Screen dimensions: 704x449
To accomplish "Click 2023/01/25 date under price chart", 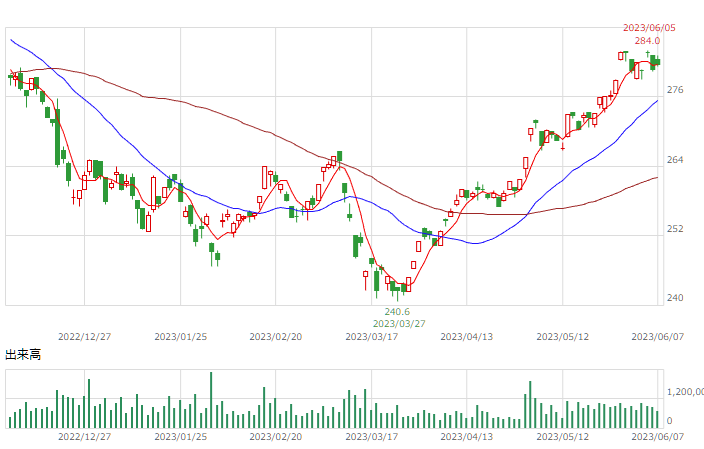I will coord(180,337).
